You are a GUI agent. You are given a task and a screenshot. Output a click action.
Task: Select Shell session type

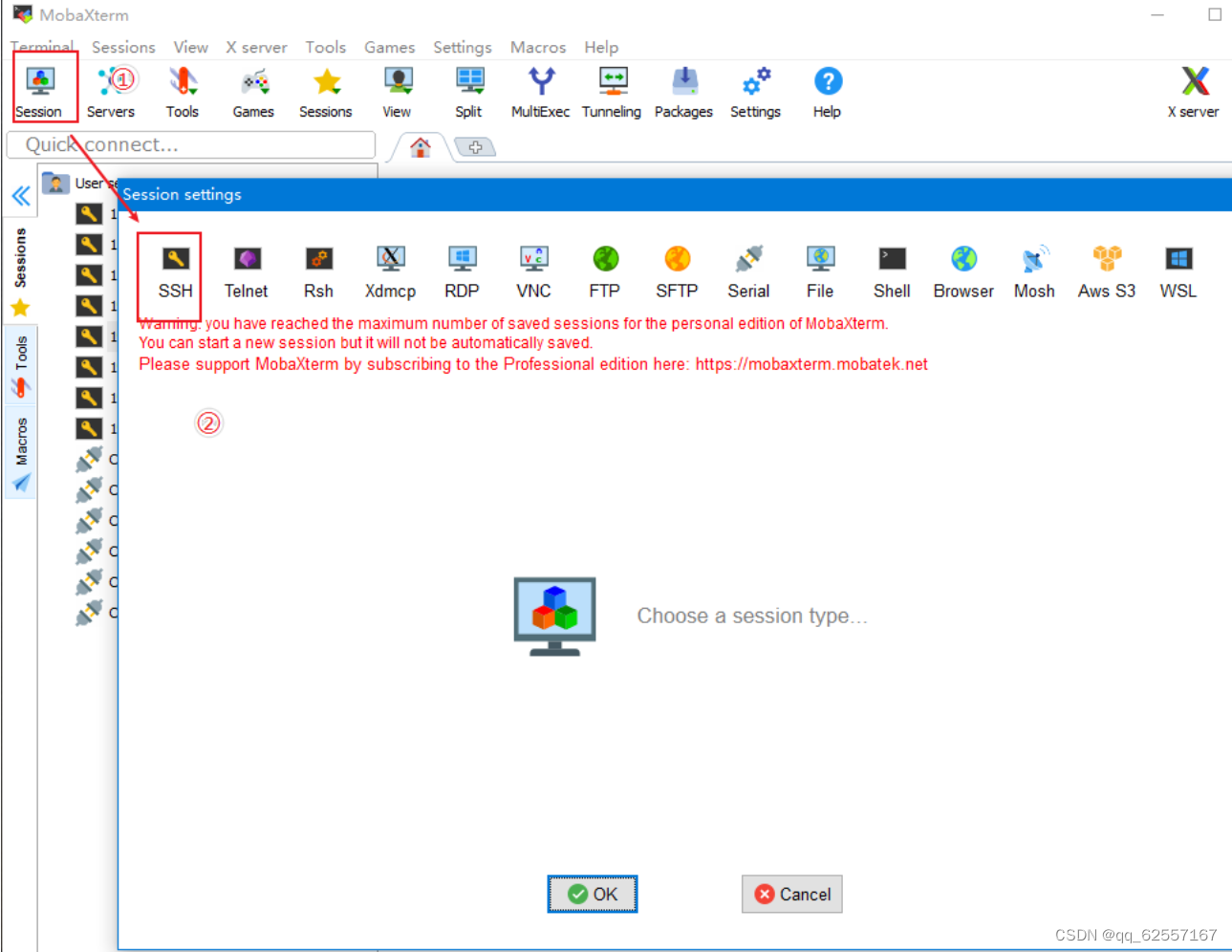coord(892,273)
